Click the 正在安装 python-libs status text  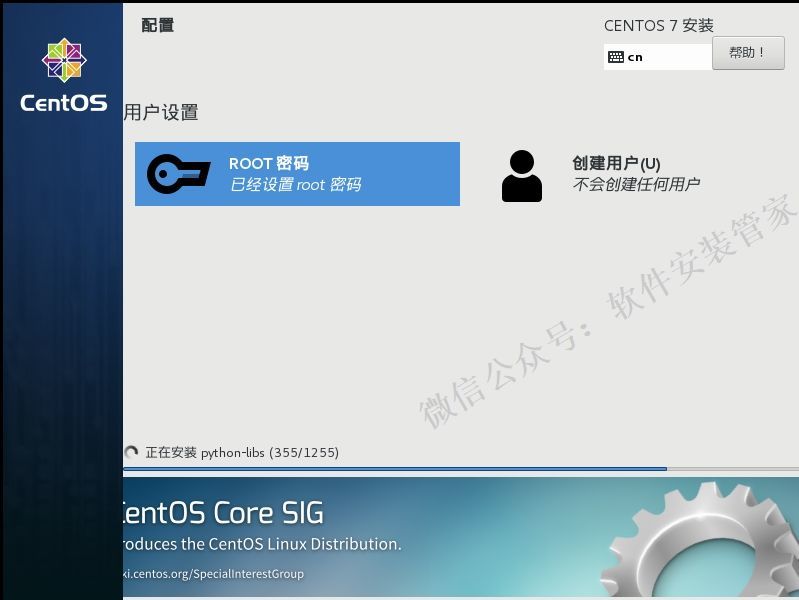pyautogui.click(x=242, y=452)
